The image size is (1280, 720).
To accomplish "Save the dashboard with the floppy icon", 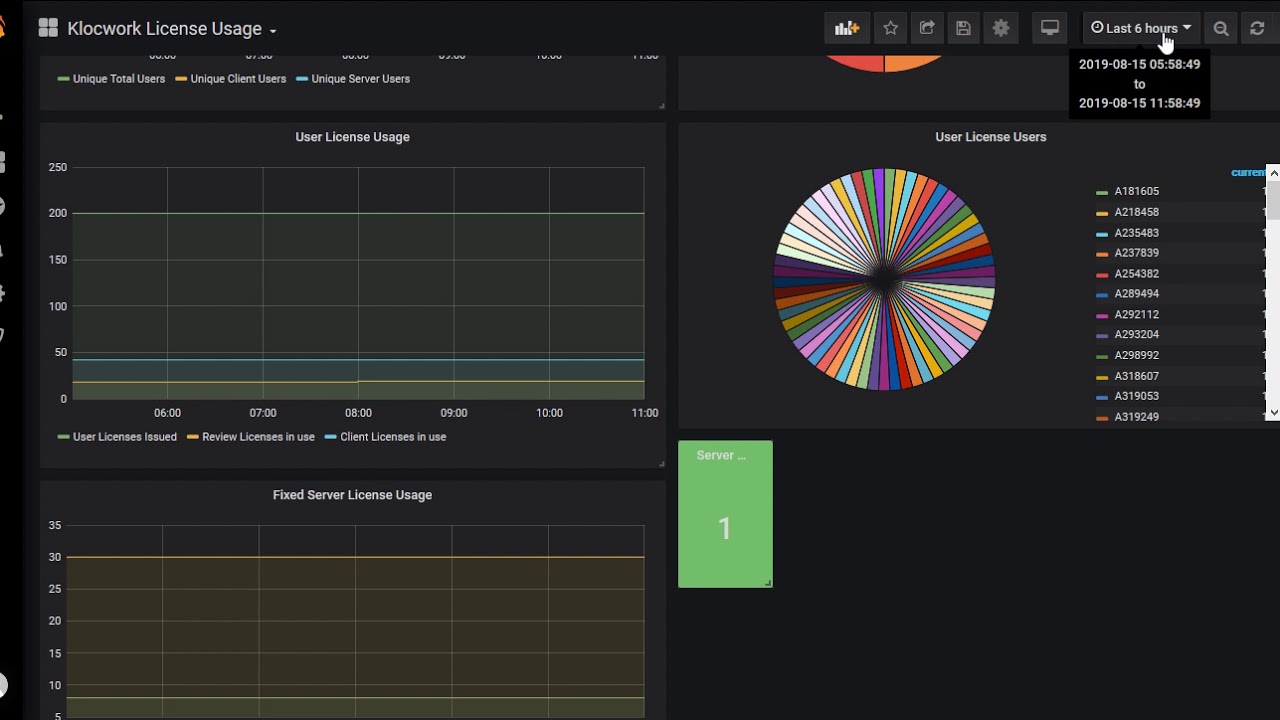I will [x=963, y=28].
